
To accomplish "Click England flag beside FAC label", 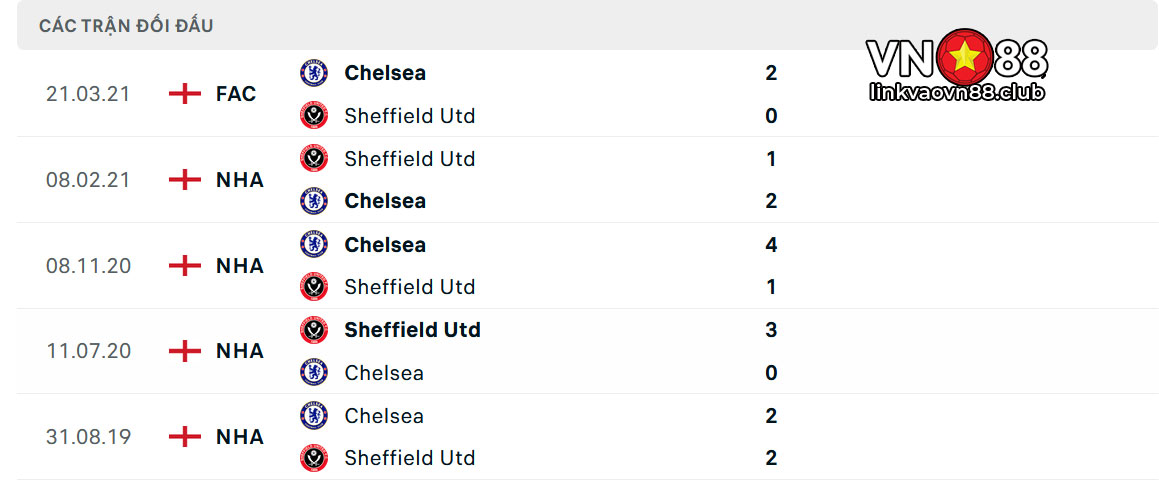I will pyautogui.click(x=185, y=94).
